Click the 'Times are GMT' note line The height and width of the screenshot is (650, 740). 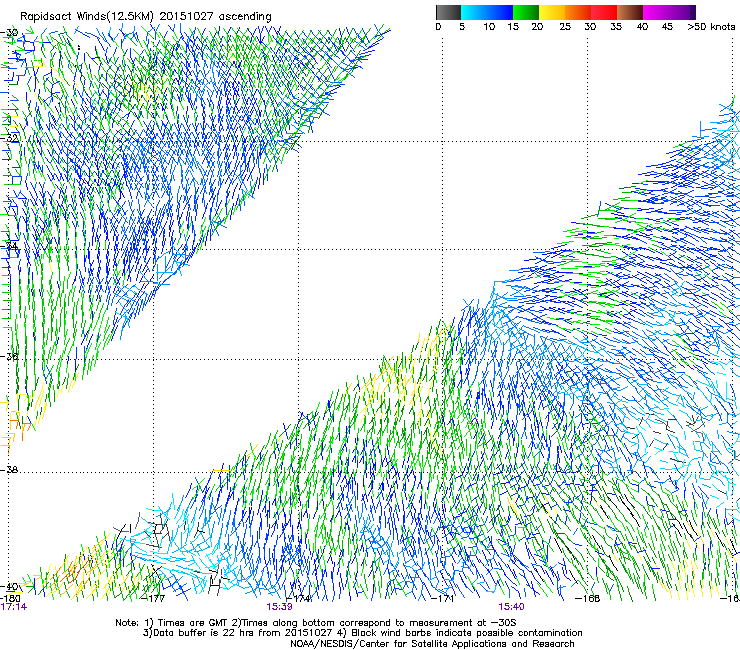pos(316,623)
